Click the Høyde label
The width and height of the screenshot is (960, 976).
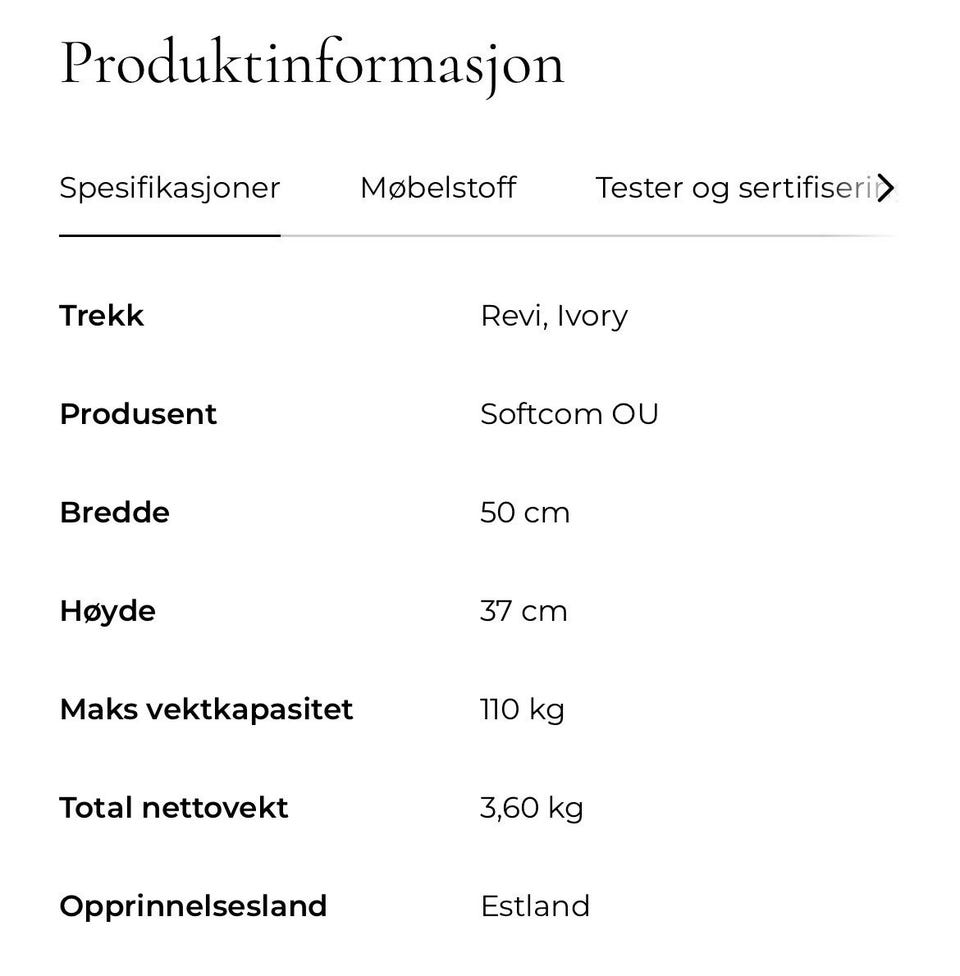(108, 612)
